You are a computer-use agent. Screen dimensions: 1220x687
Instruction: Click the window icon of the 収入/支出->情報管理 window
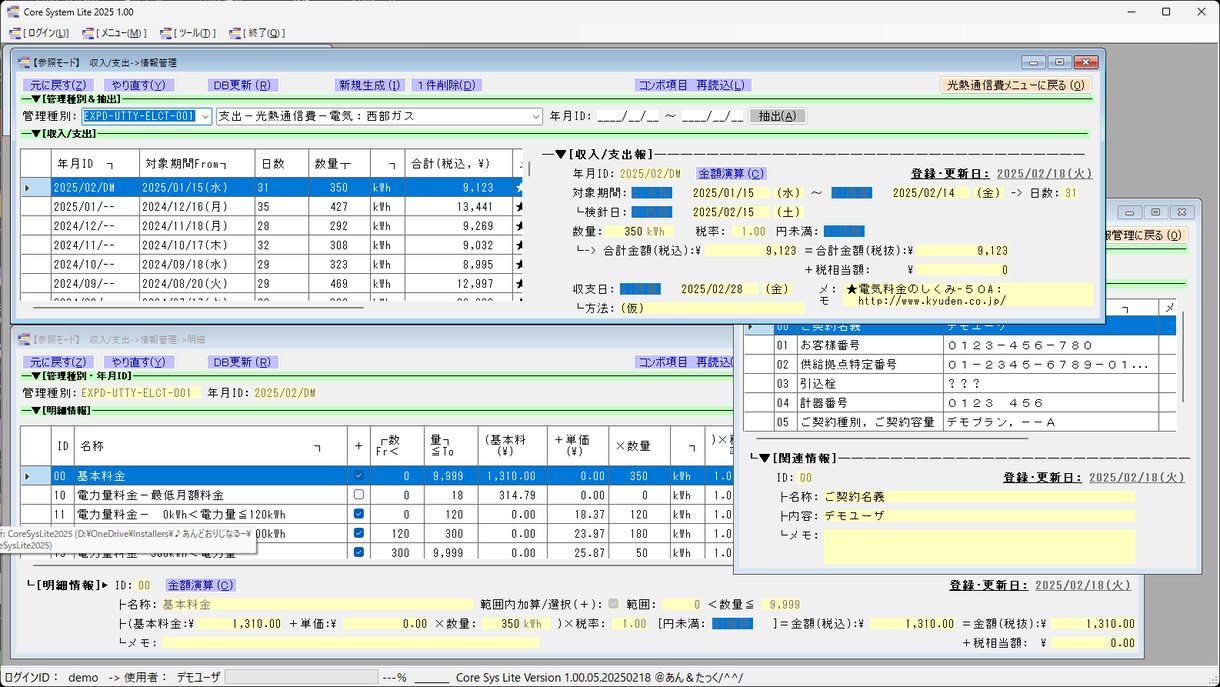[25, 62]
